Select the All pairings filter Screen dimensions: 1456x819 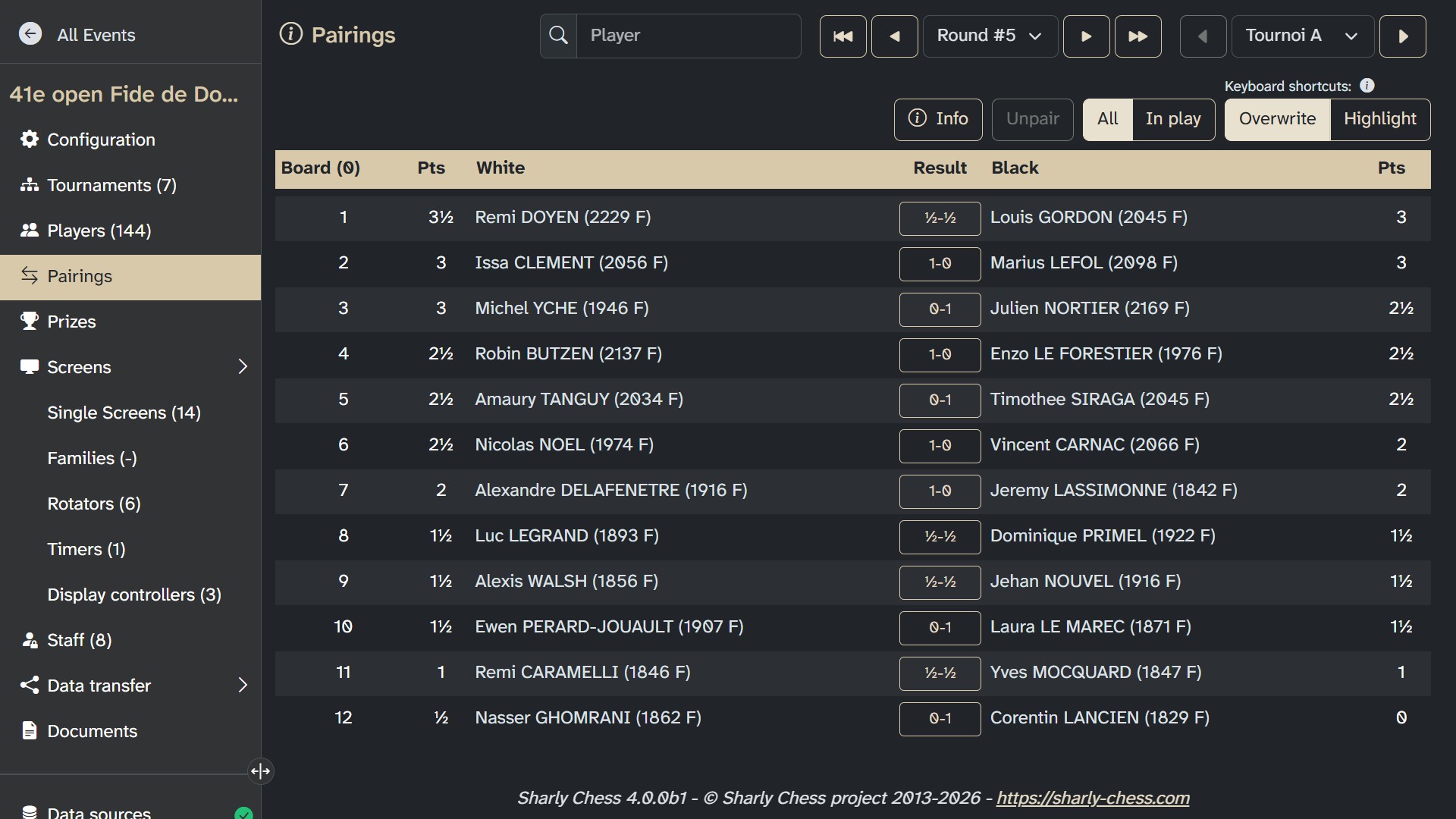coord(1107,119)
